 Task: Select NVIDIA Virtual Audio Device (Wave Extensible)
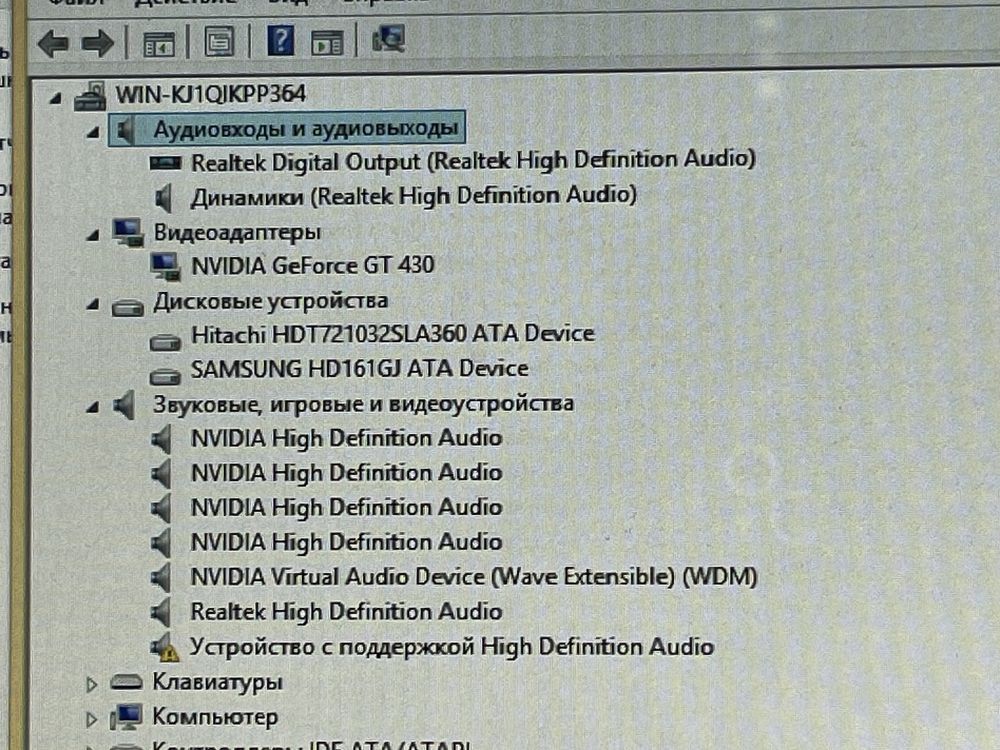click(473, 577)
